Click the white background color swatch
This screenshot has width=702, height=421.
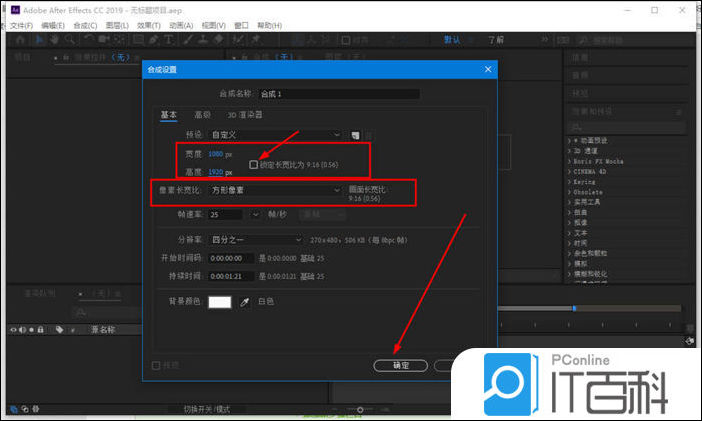pyautogui.click(x=220, y=302)
